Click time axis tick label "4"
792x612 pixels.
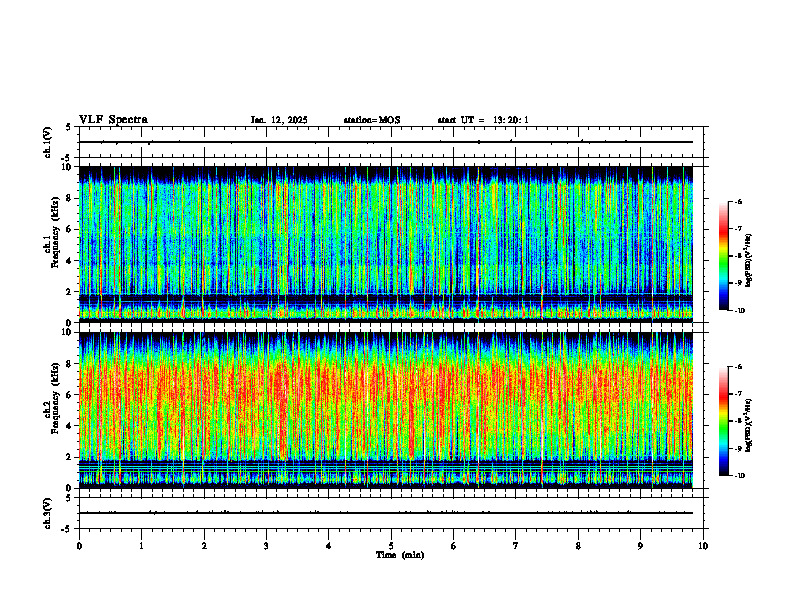pyautogui.click(x=329, y=546)
